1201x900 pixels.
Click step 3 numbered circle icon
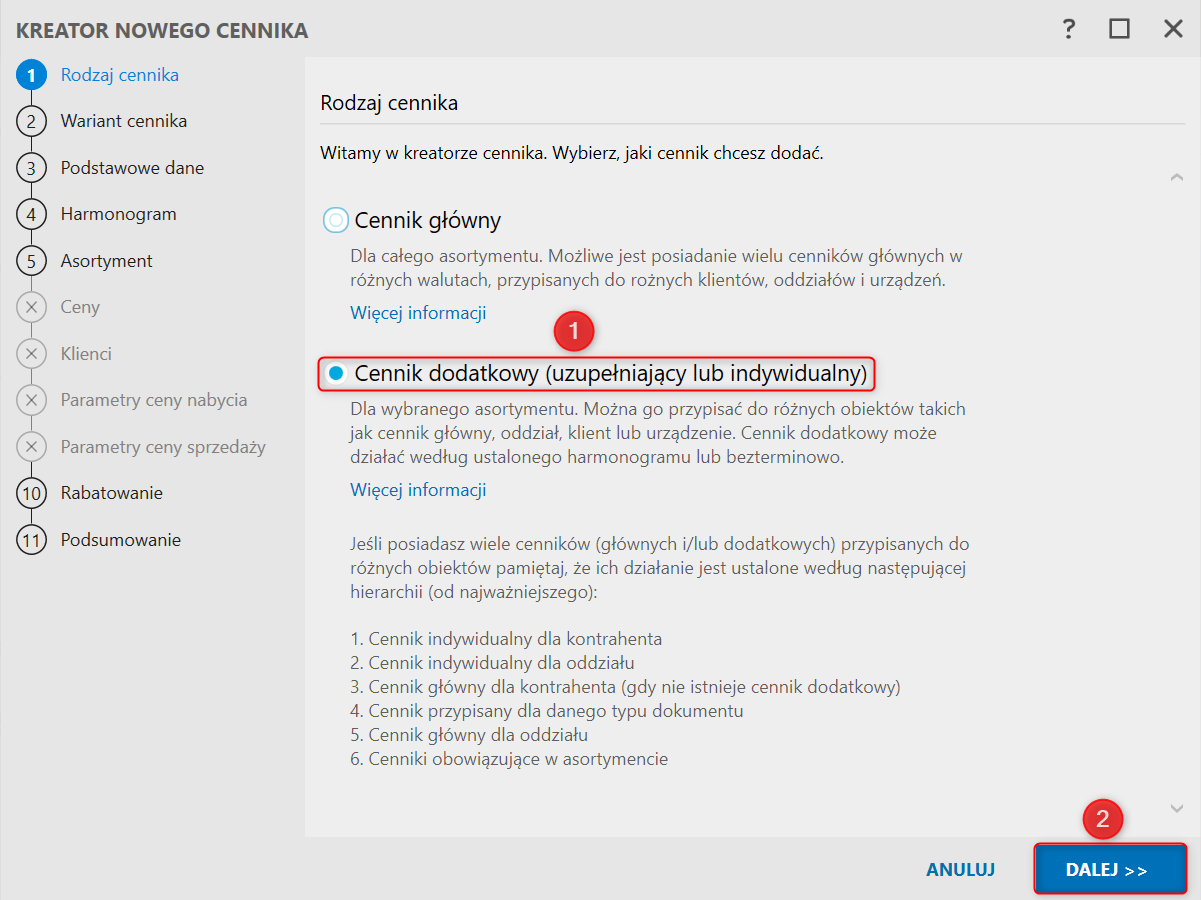[x=31, y=168]
